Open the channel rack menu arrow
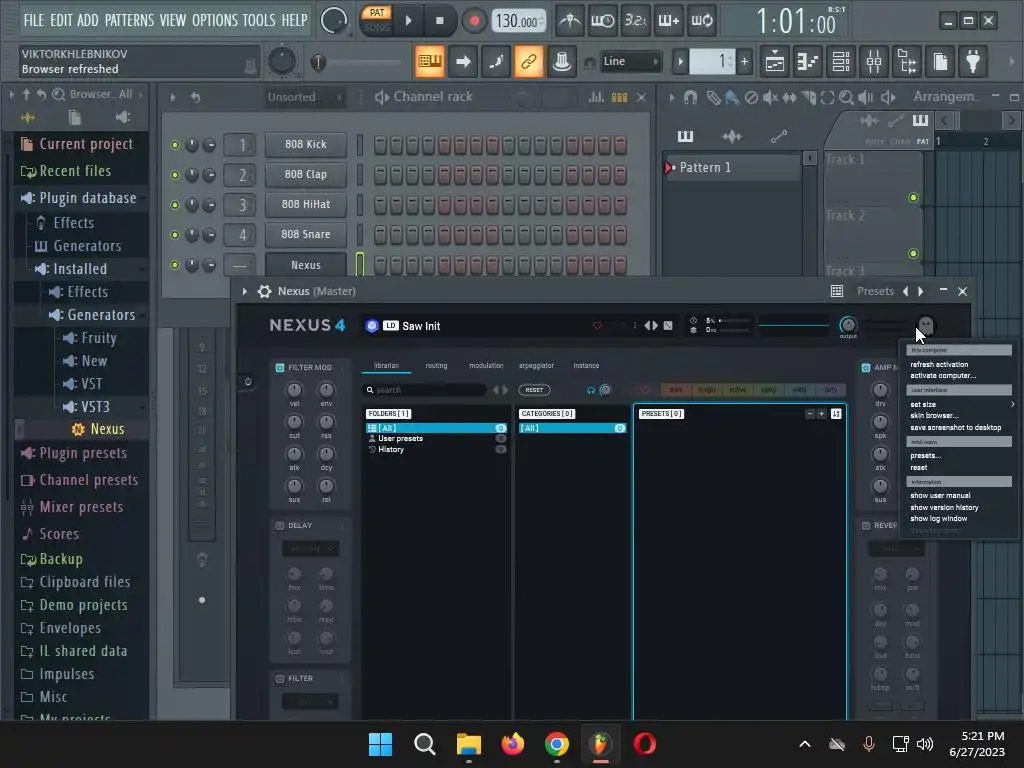The width and height of the screenshot is (1024, 768). (x=173, y=97)
